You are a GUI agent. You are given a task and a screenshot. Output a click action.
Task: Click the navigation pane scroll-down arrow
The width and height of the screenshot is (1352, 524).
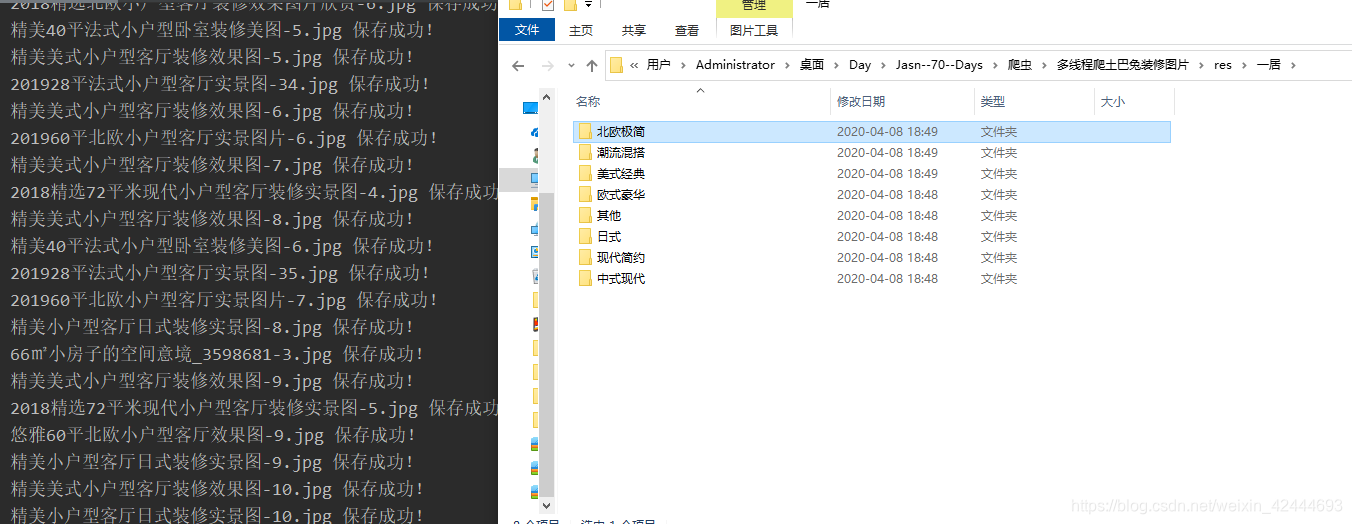point(547,507)
